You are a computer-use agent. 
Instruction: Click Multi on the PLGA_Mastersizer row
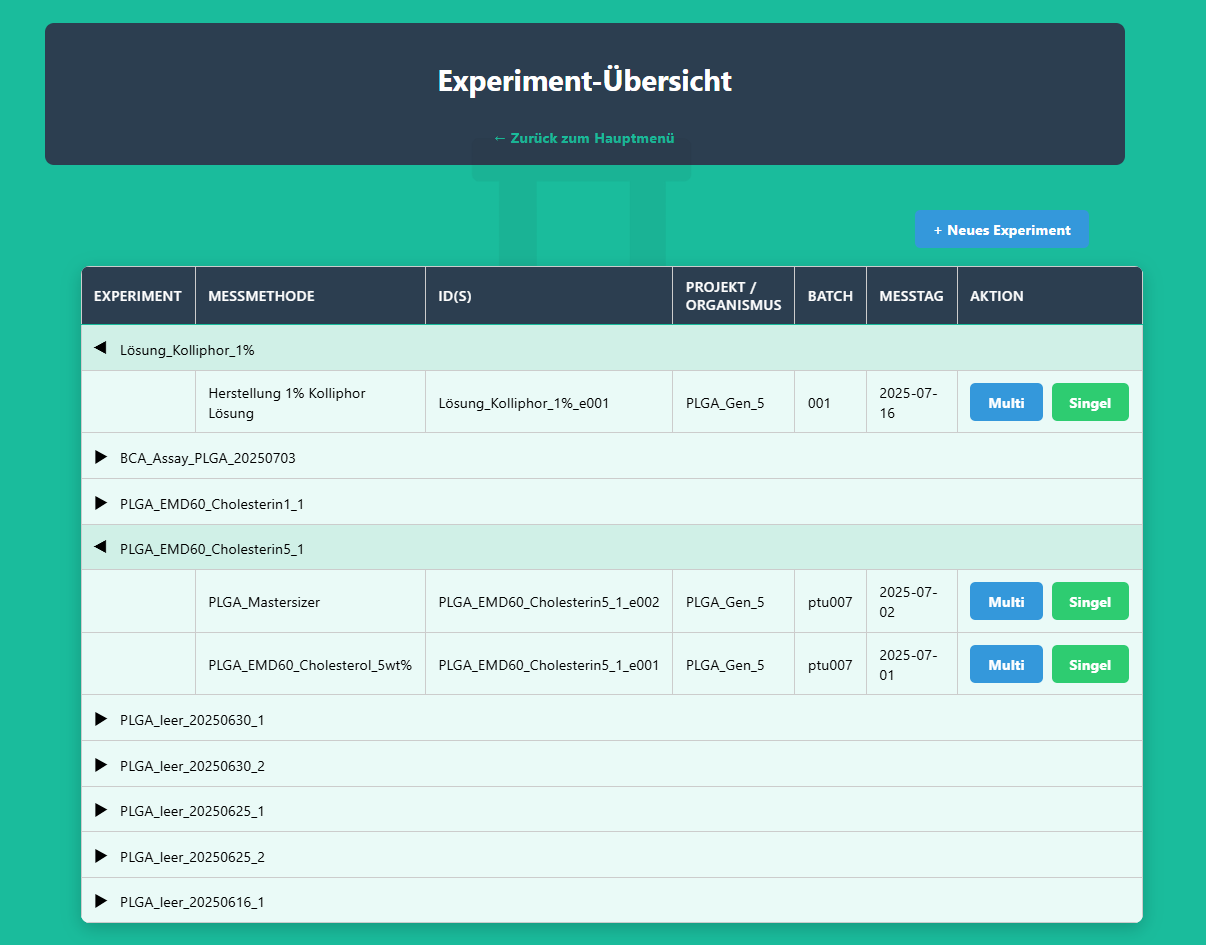[x=1006, y=601]
